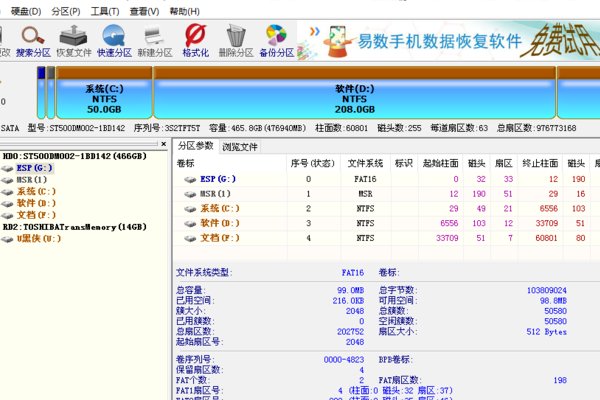Click the 总扇区数 value 202752
Viewport: 600px width, 400px height.
tap(350, 332)
